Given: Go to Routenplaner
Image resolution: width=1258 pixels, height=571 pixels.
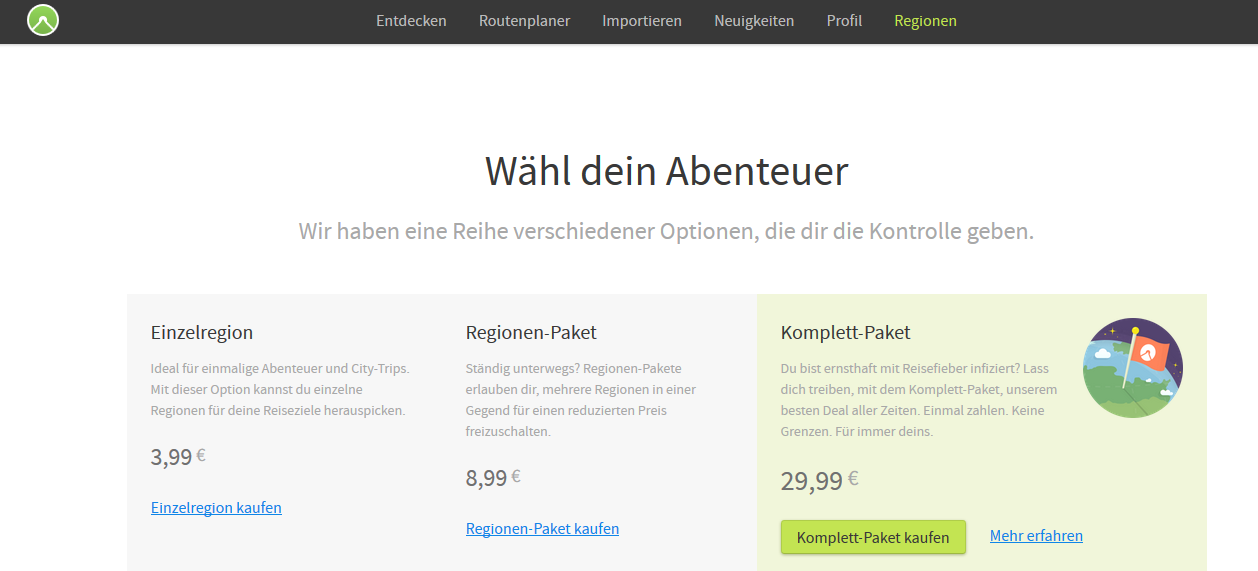Looking at the screenshot, I should (x=524, y=20).
